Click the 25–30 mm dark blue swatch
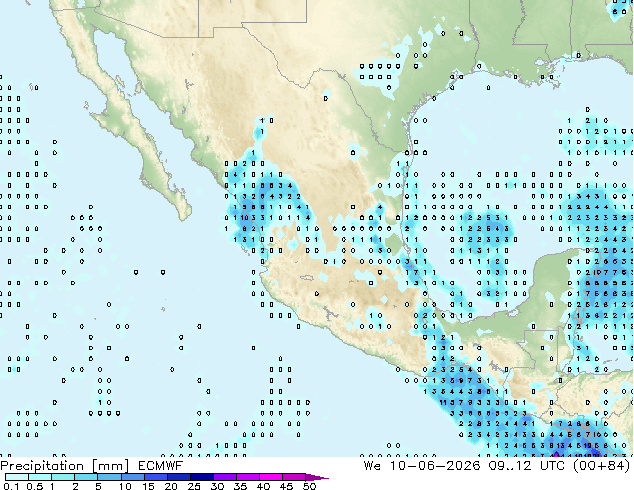This screenshot has width=634, height=490. pos(201,477)
